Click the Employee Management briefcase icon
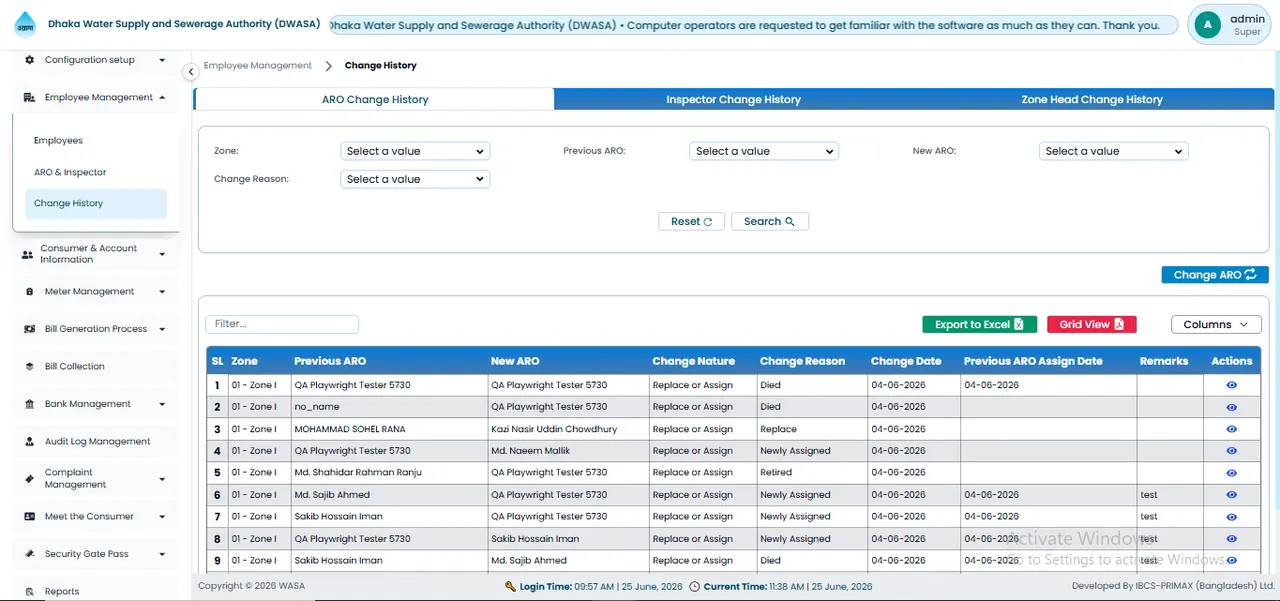The width and height of the screenshot is (1280, 601). click(29, 98)
